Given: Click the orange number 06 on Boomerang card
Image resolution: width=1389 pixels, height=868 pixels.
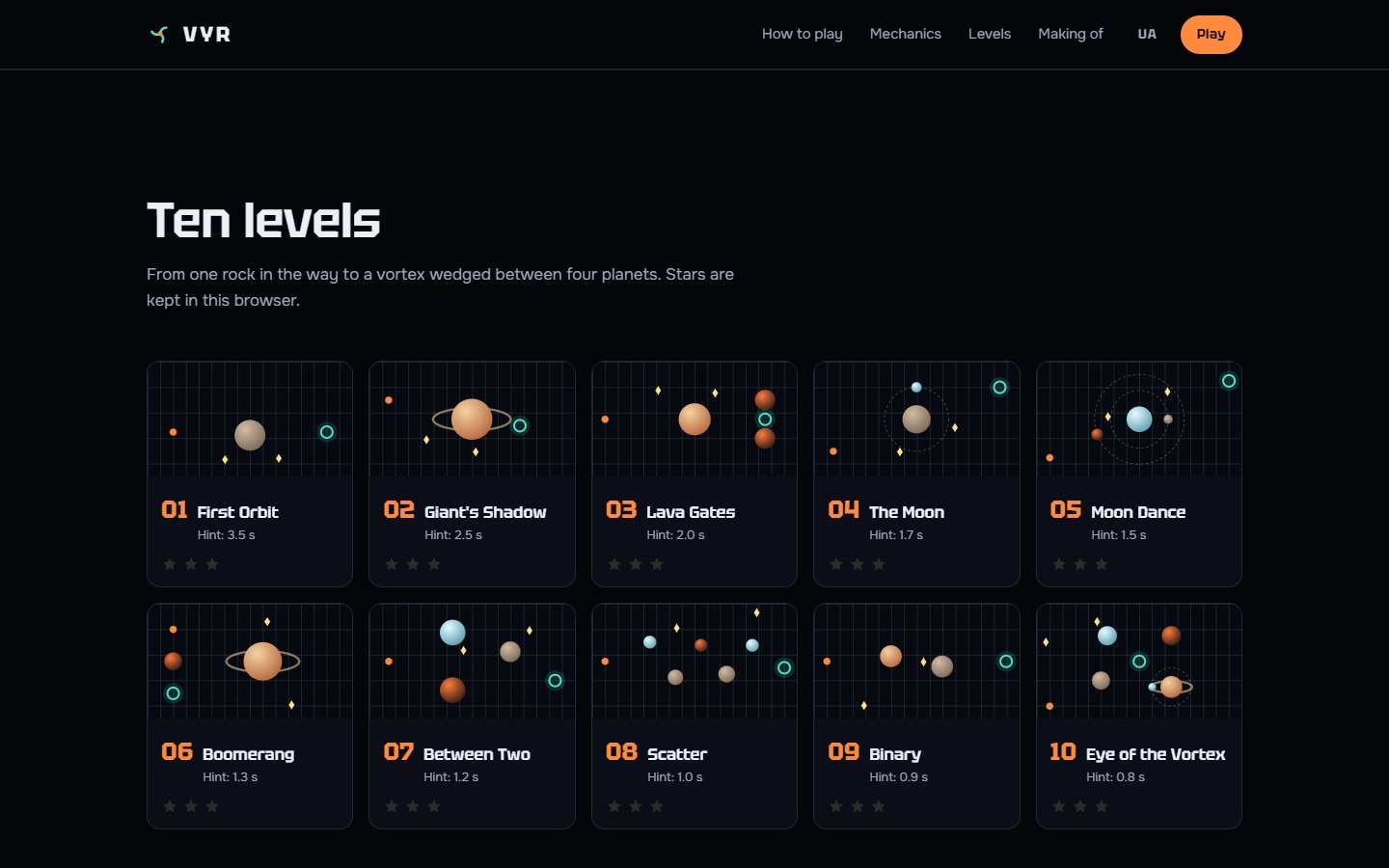Looking at the screenshot, I should tap(177, 751).
